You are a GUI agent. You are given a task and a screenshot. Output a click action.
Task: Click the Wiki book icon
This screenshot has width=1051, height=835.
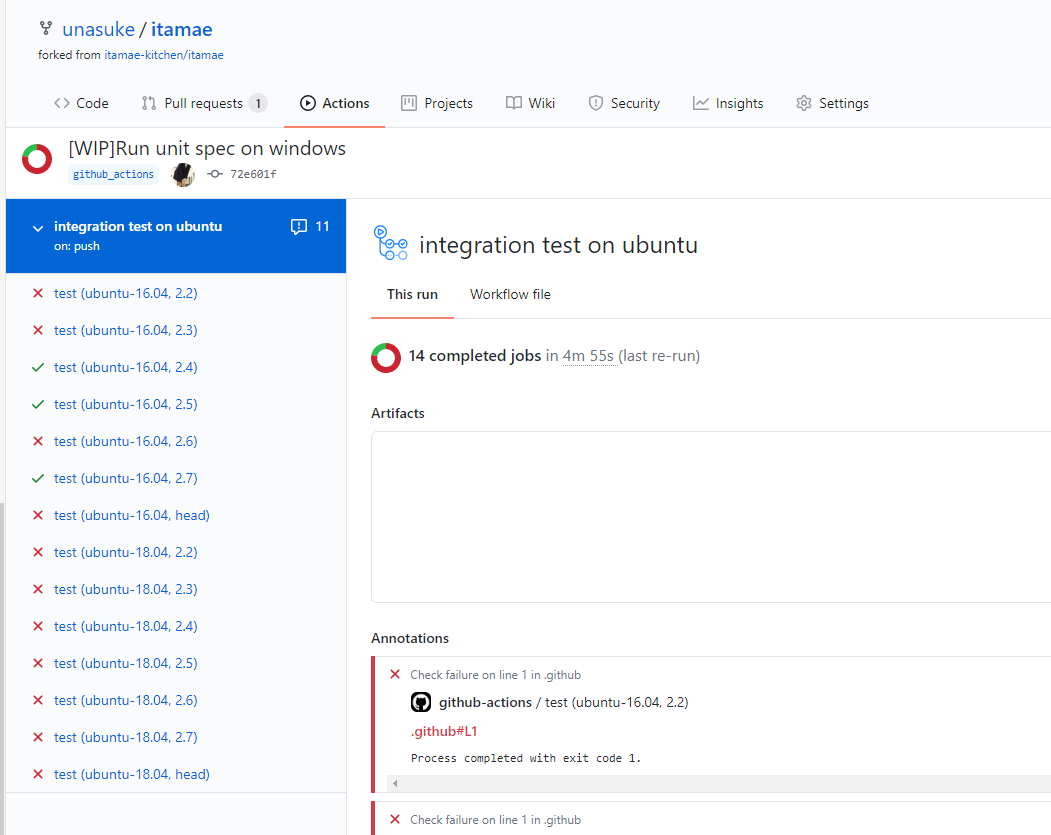513,103
